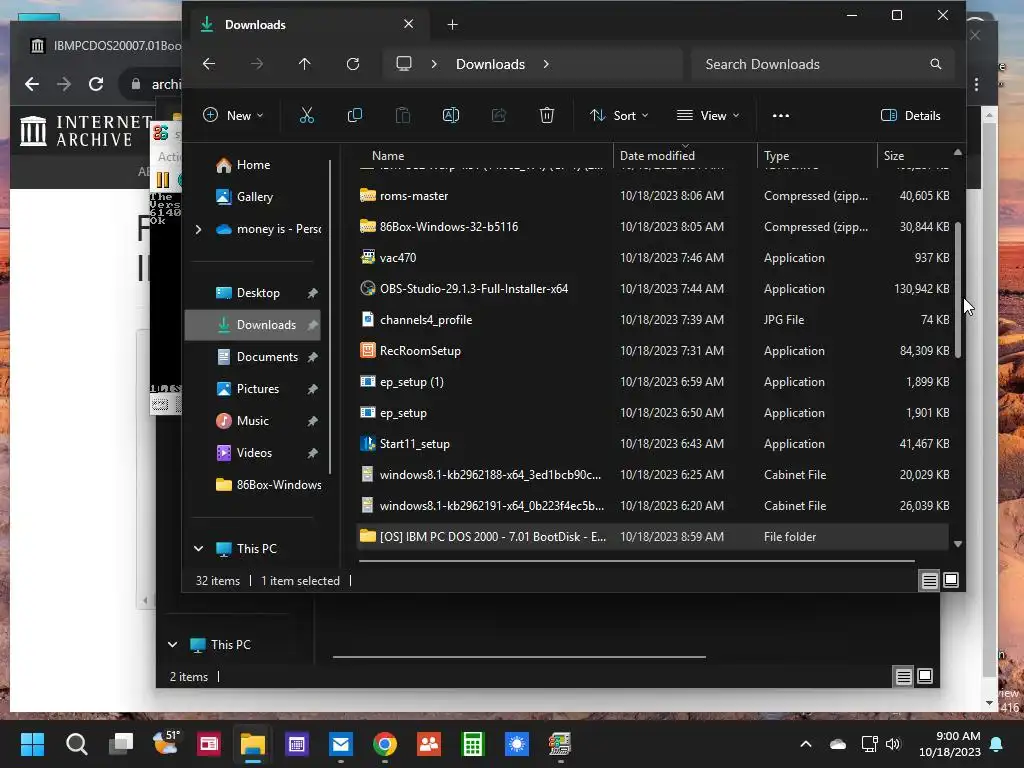Click chevron after Downloads in address bar
Viewport: 1024px width, 768px height.
[546, 64]
